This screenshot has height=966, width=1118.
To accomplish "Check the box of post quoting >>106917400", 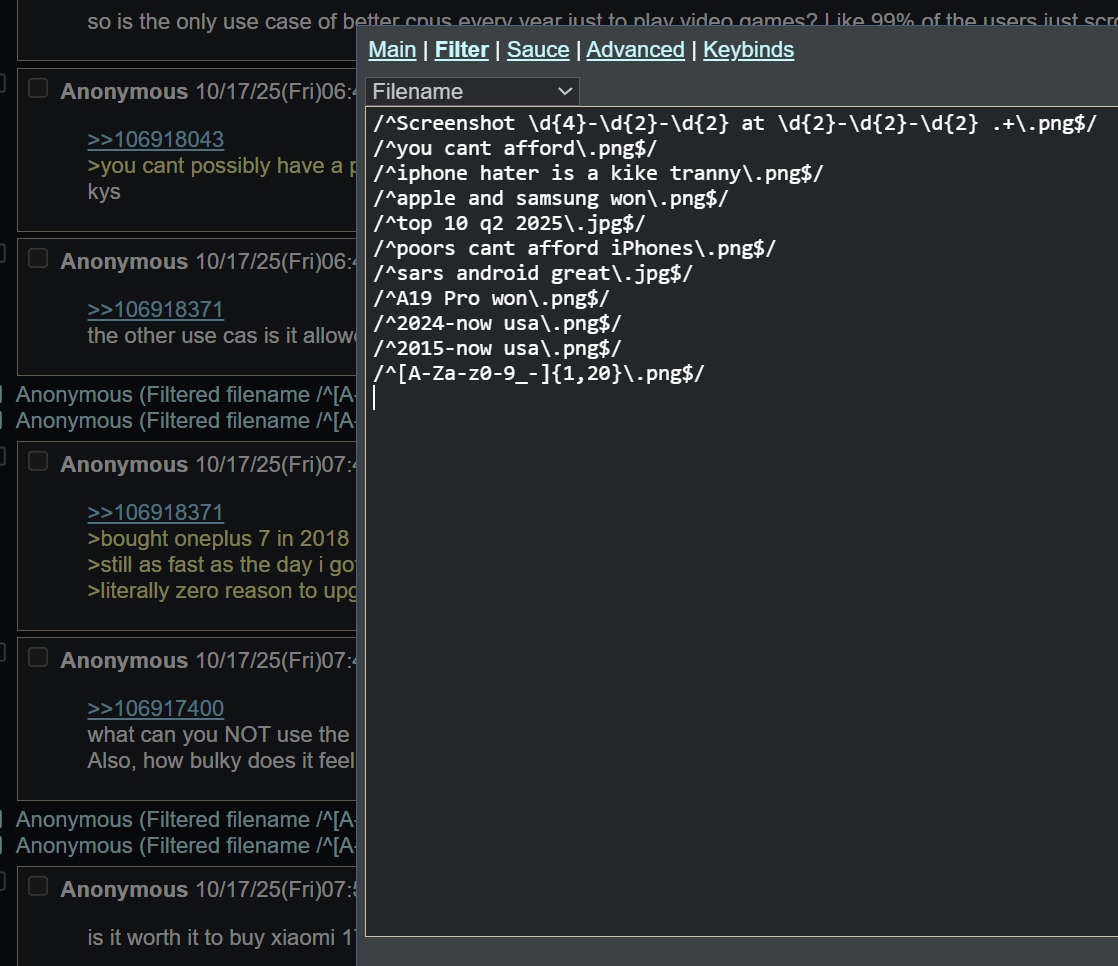I will coord(38,657).
